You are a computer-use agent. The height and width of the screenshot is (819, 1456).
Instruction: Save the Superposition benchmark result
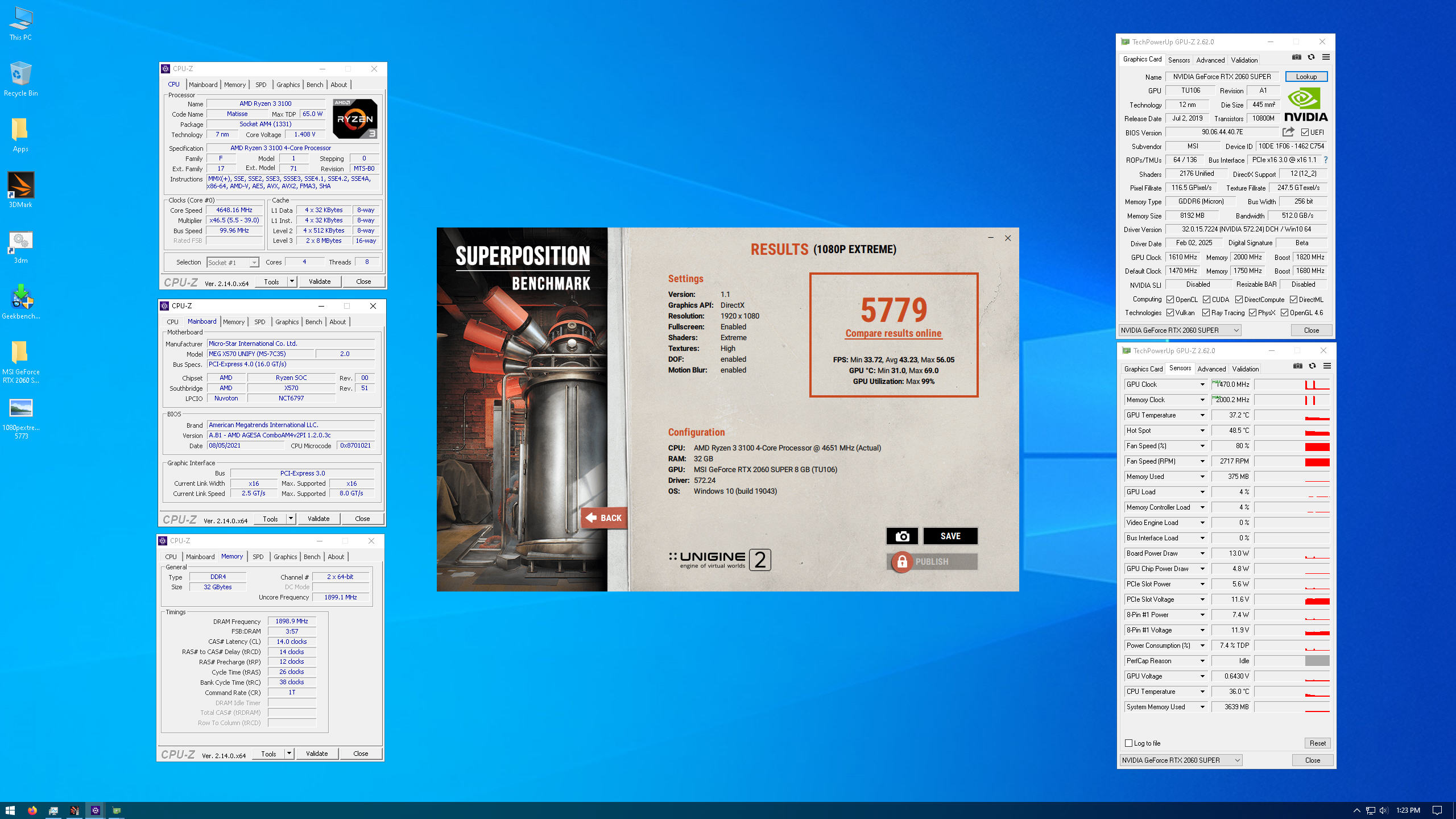pos(950,536)
